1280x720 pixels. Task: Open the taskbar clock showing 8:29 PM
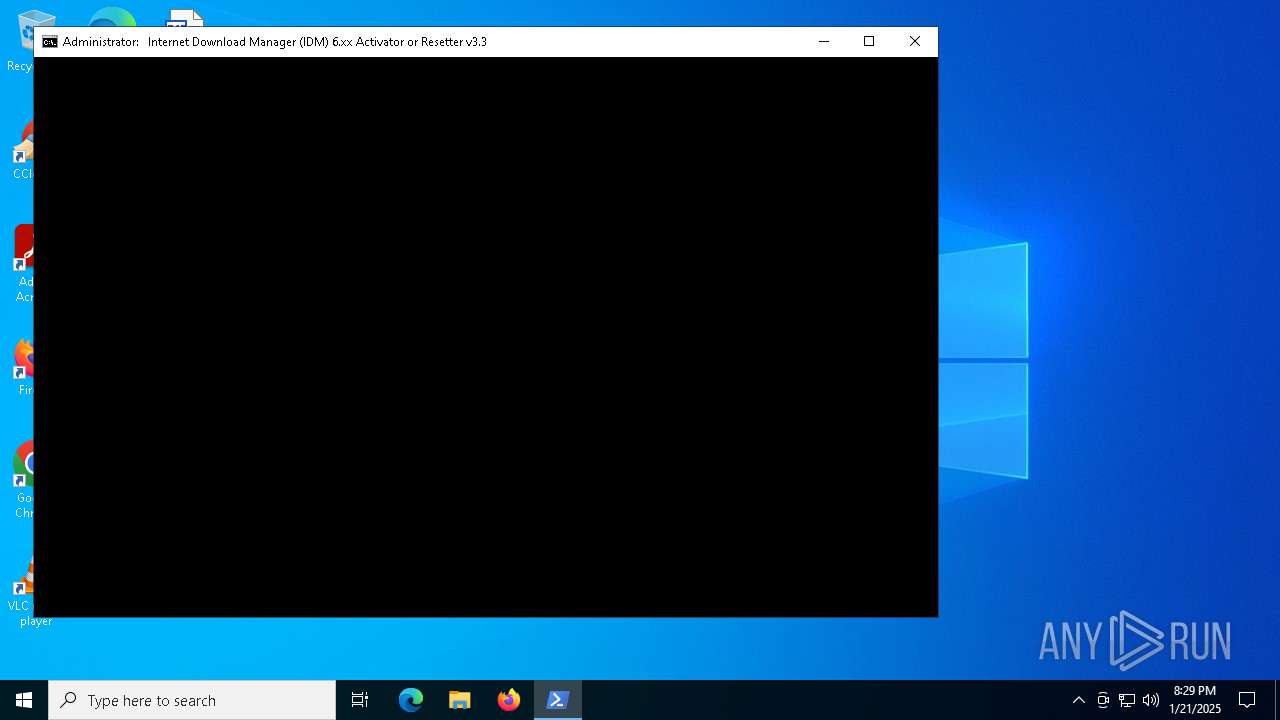coord(1195,700)
